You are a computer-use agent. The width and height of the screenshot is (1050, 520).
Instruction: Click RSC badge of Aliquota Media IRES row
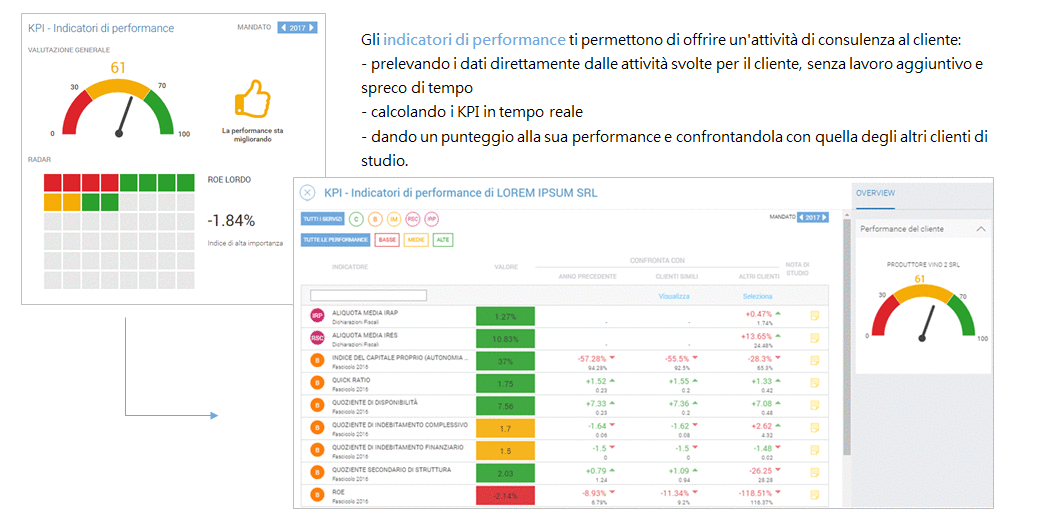coord(317,339)
